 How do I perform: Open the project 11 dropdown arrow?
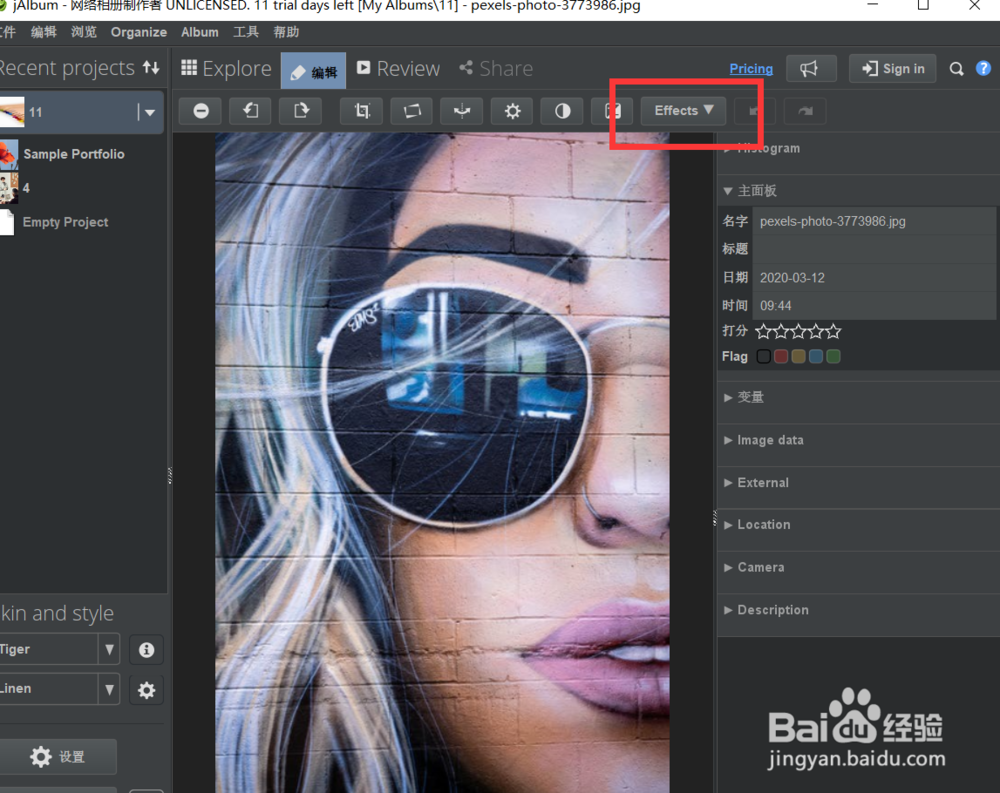tap(149, 112)
